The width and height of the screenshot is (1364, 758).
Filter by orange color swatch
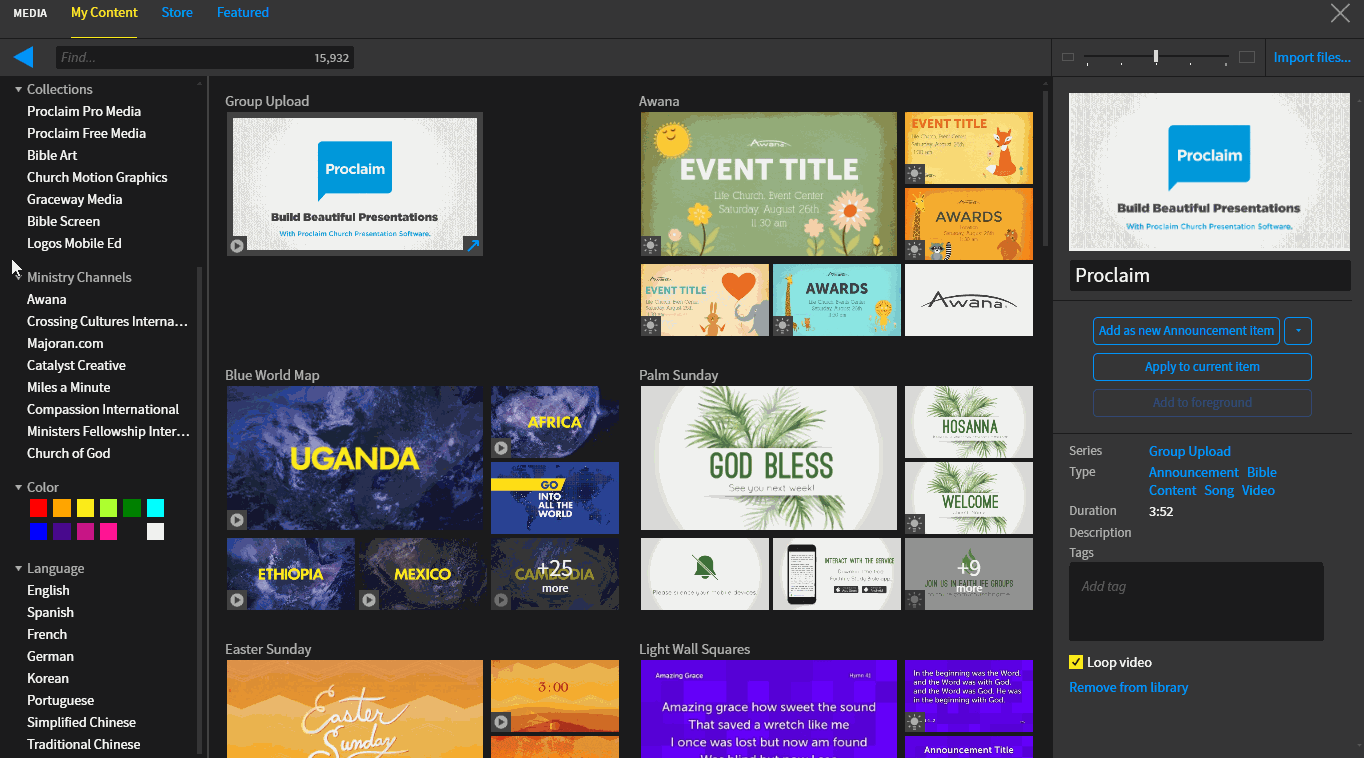[62, 508]
